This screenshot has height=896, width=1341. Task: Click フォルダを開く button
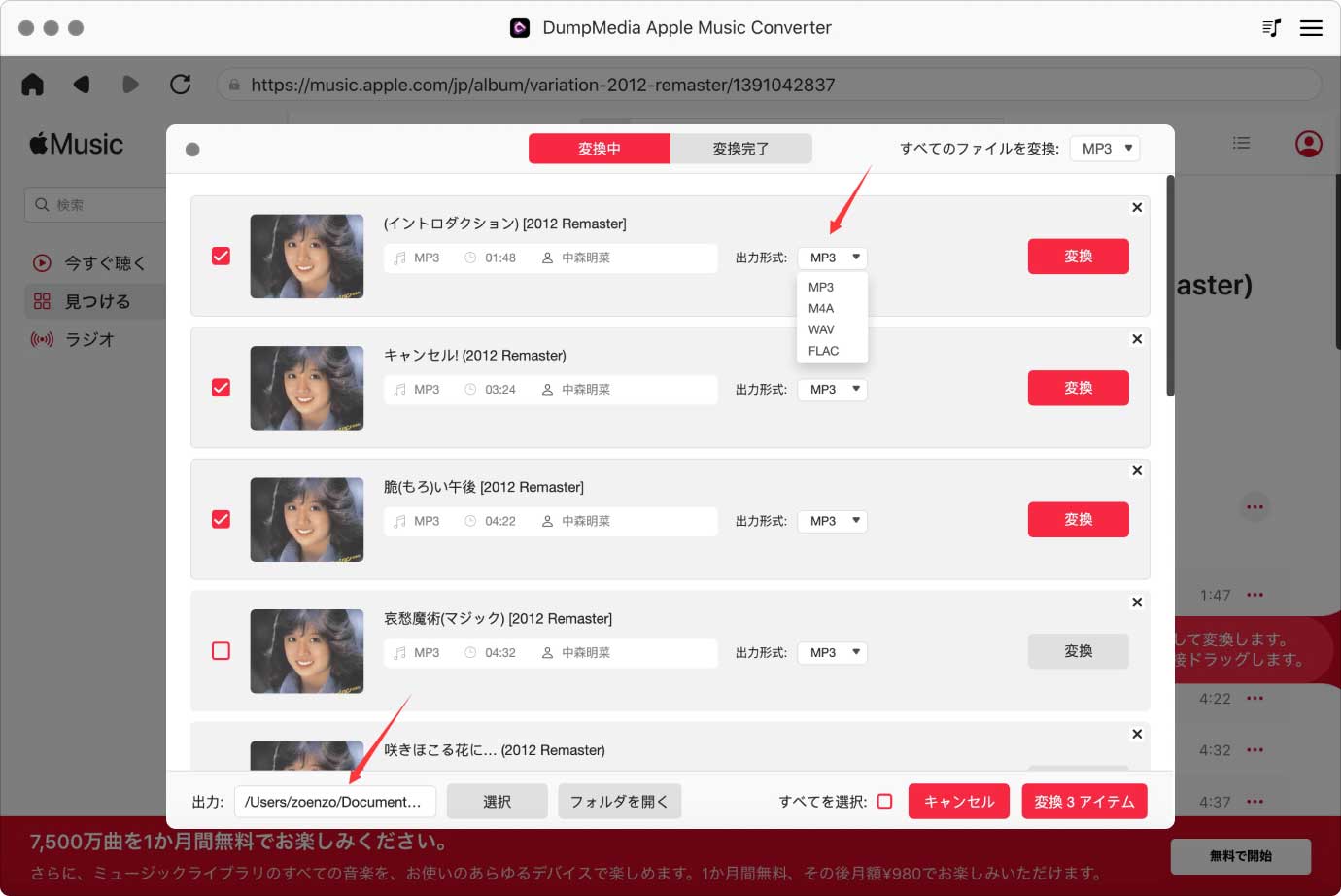tap(620, 802)
